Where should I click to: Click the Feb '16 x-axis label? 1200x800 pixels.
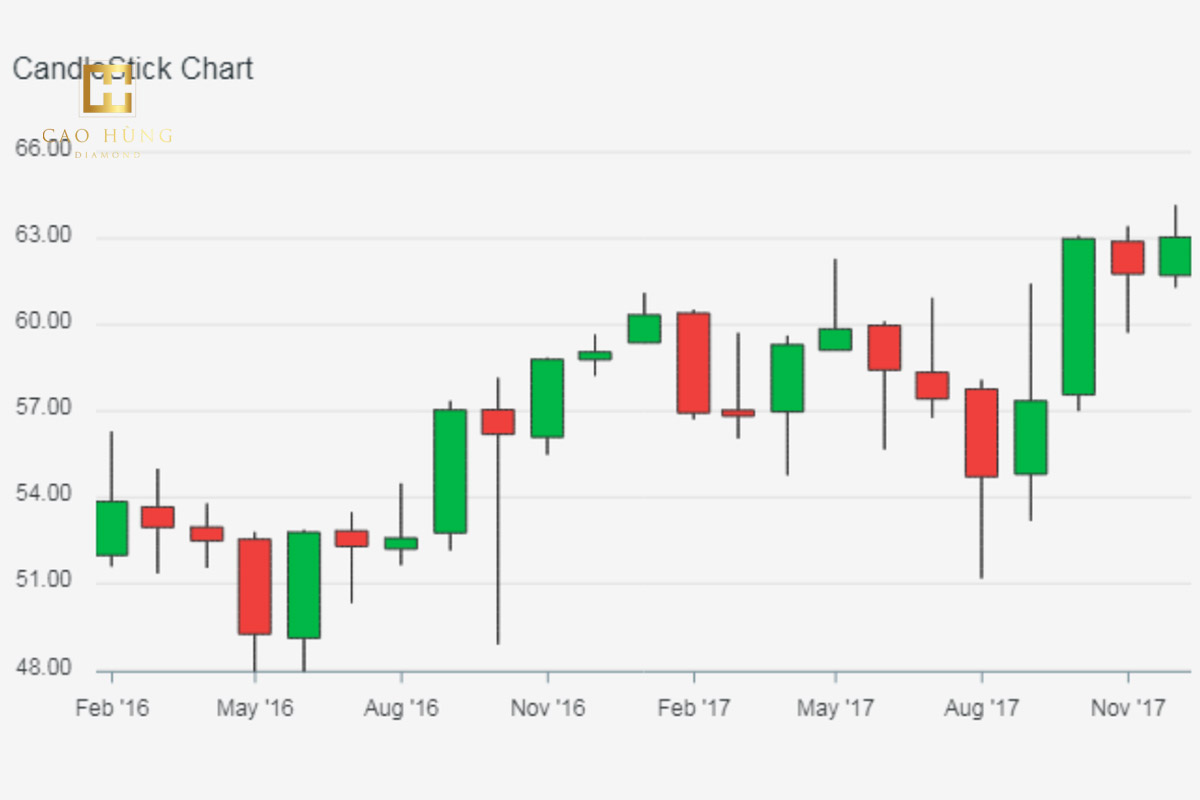[x=112, y=708]
